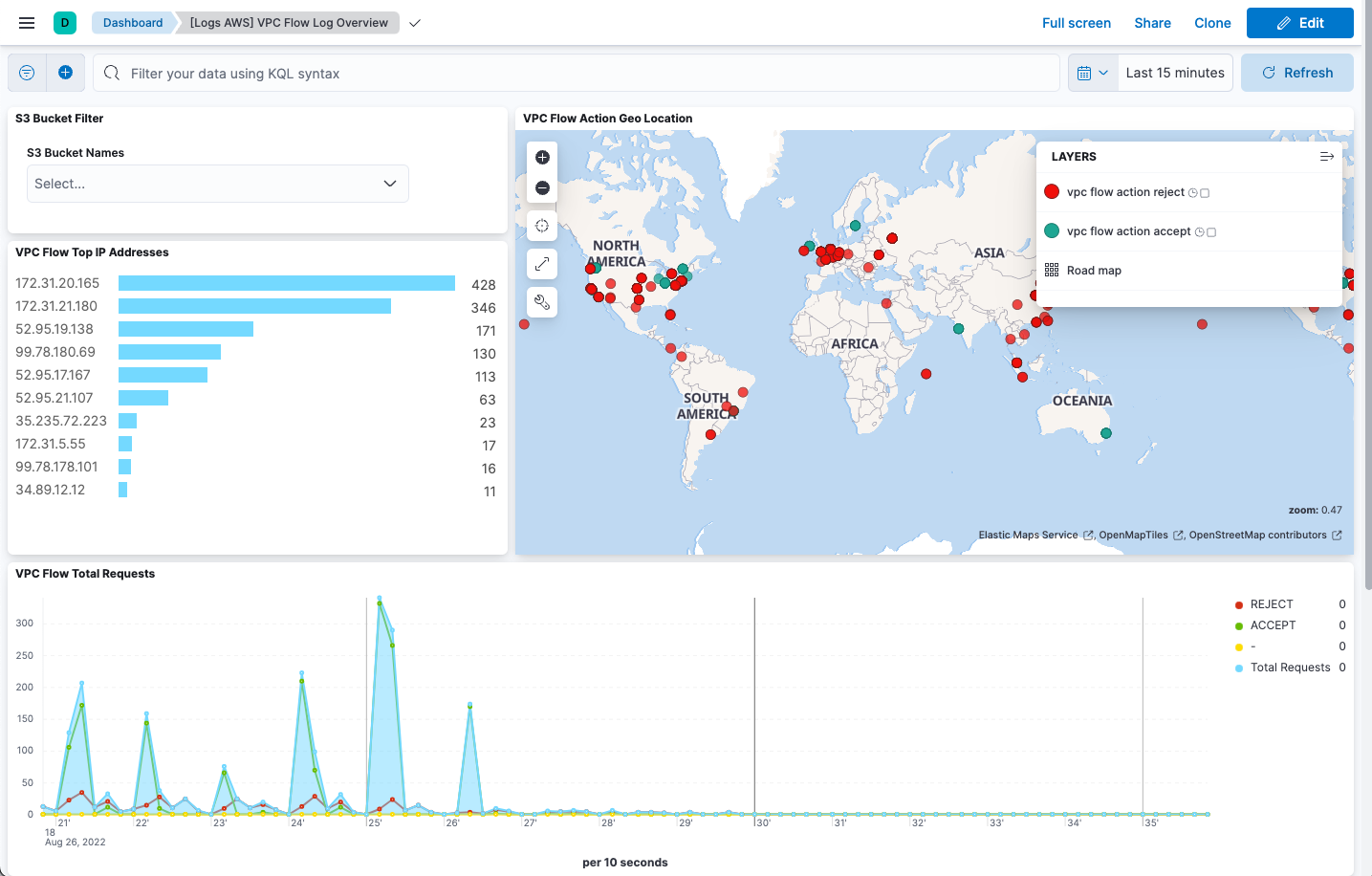
Task: Enable the vpc flow action accept layer checkbox
Action: (x=1210, y=230)
